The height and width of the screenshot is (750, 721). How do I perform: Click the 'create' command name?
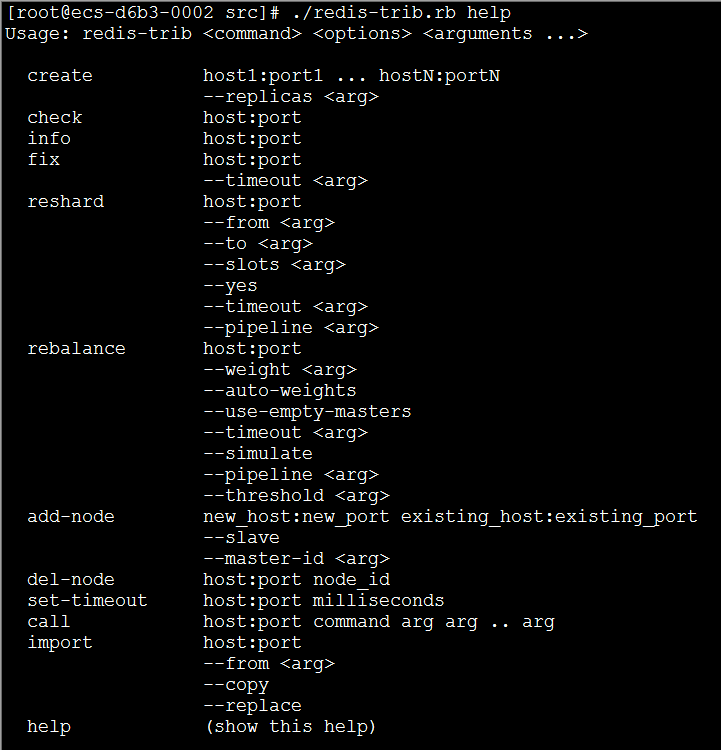coord(60,76)
